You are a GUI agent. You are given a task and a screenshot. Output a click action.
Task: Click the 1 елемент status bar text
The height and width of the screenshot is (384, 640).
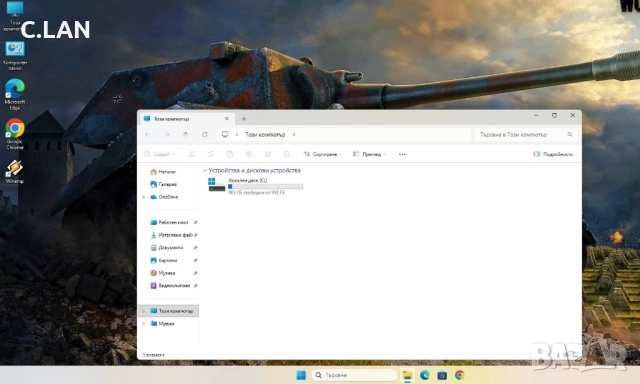click(153, 355)
